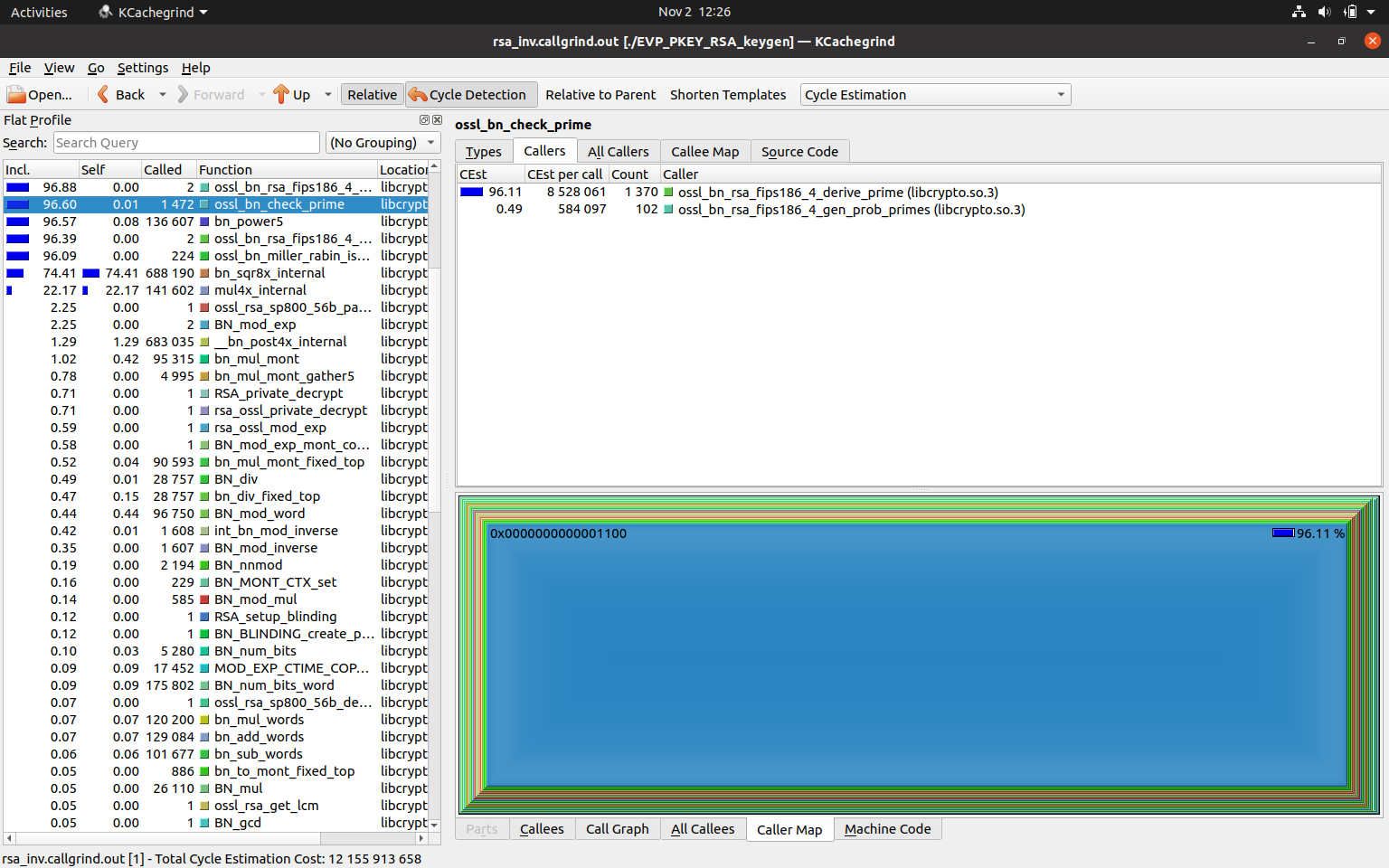Sort flat profile by Incl. column

pyautogui.click(x=41, y=170)
